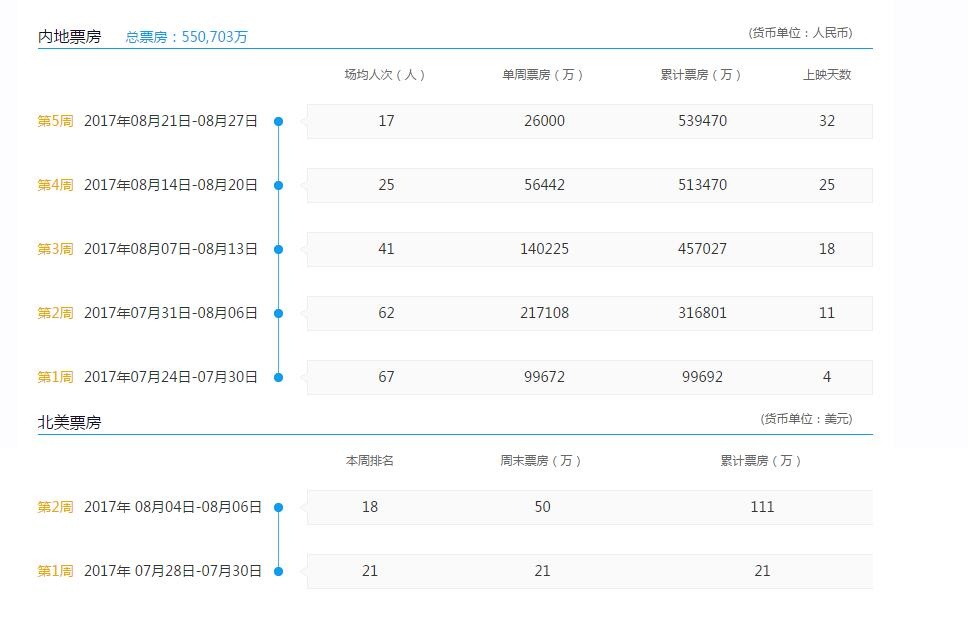Click the North America 08月04日-08月06日 timeline dot
This screenshot has height=623, width=968.
click(x=279, y=508)
